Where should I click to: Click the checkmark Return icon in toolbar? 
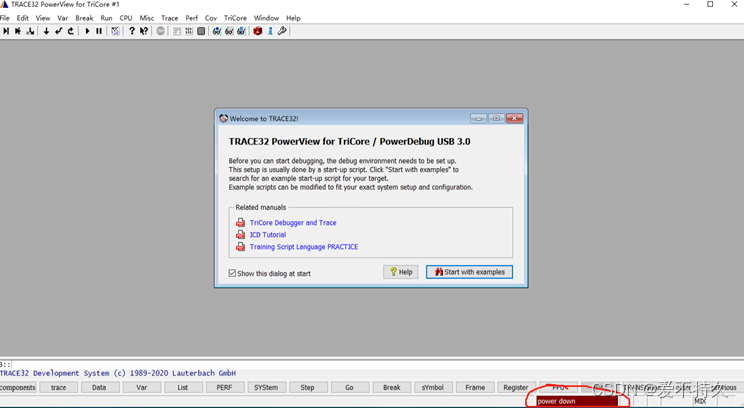point(58,31)
